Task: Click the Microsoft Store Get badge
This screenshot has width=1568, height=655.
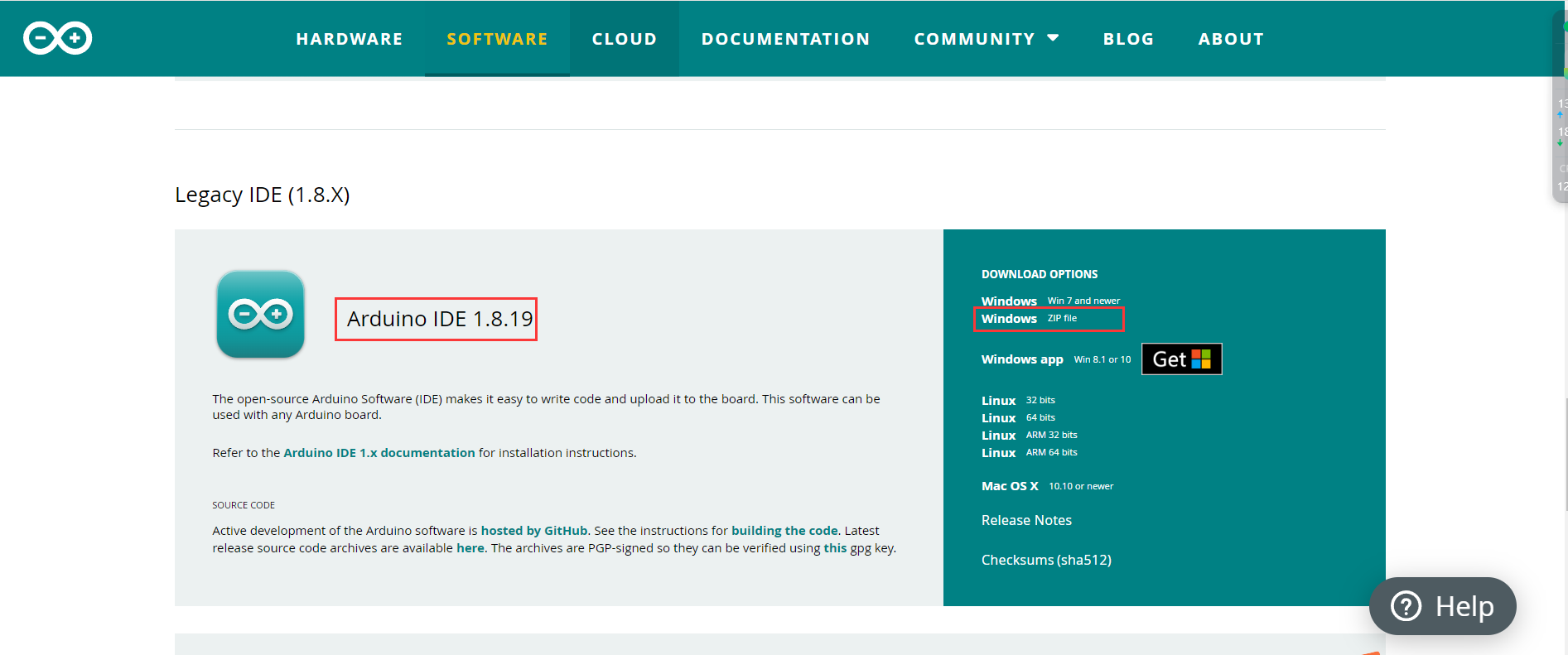Action: click(1182, 359)
